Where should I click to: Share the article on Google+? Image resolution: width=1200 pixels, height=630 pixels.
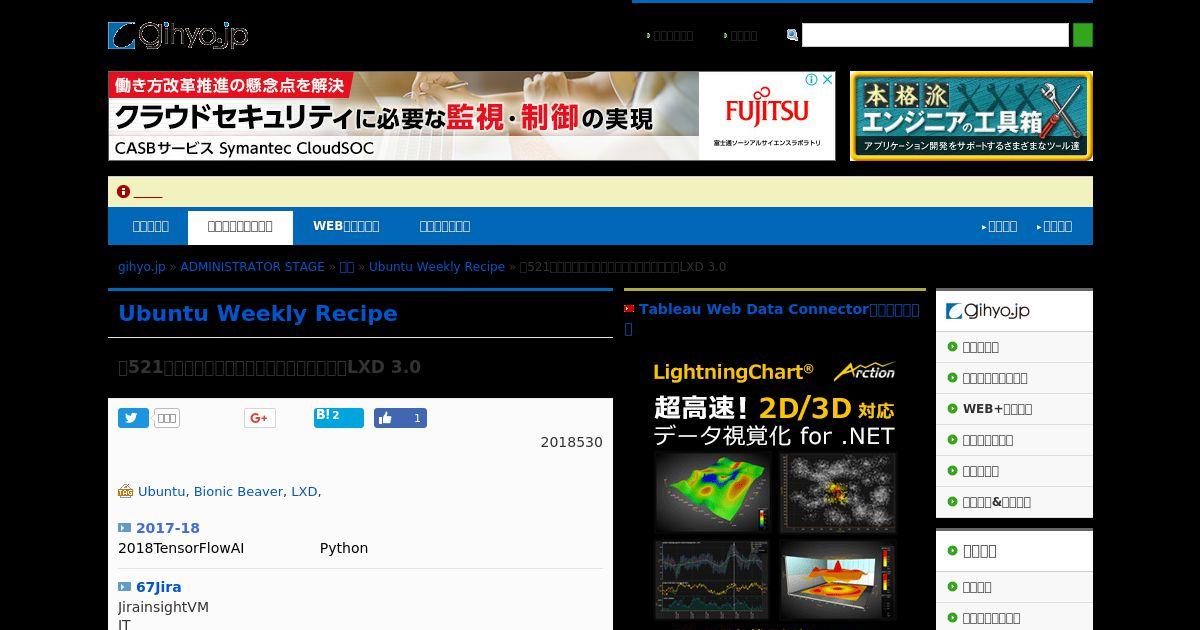point(260,418)
